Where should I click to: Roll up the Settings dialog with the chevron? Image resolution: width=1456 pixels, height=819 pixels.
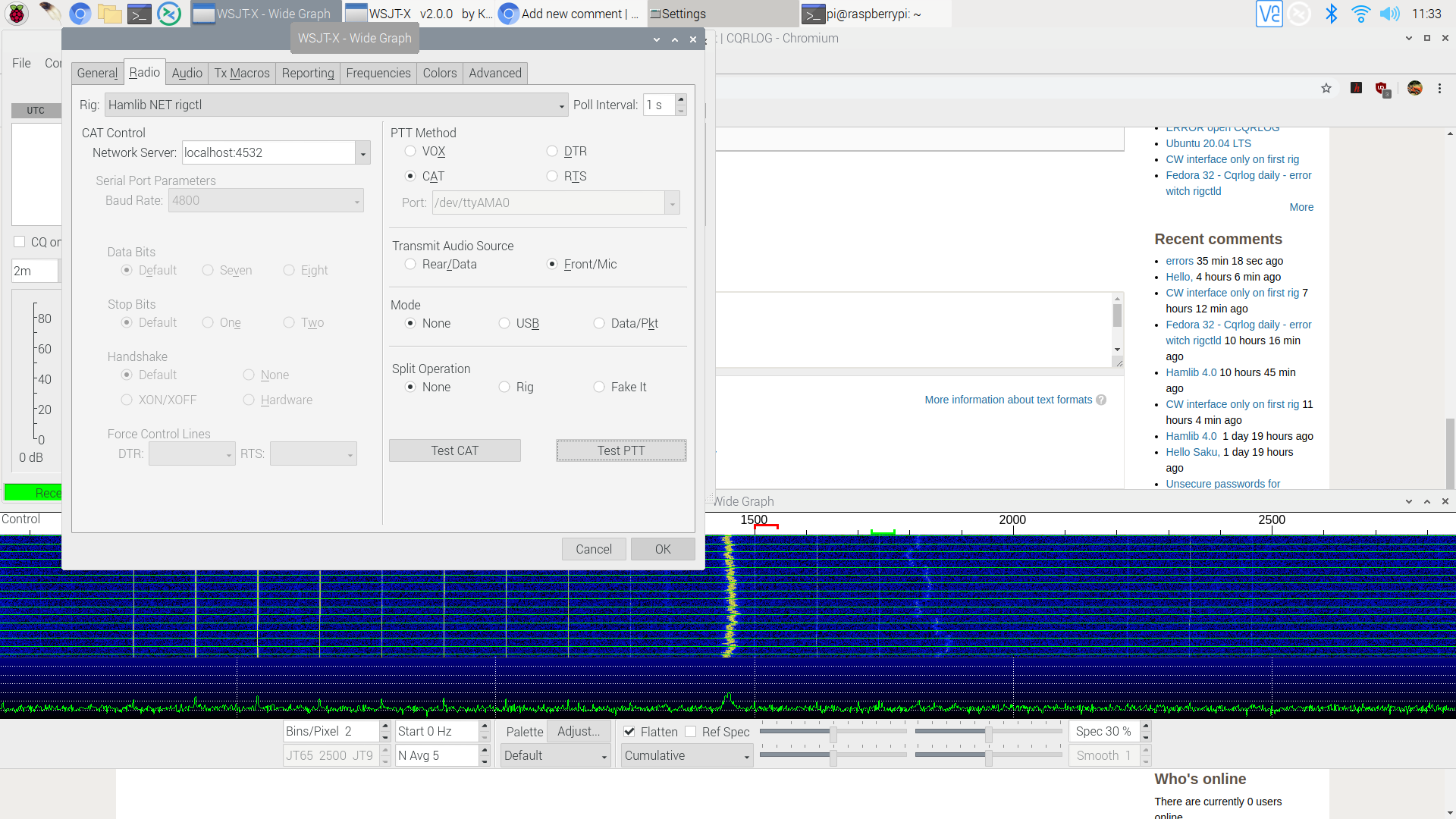coord(657,39)
